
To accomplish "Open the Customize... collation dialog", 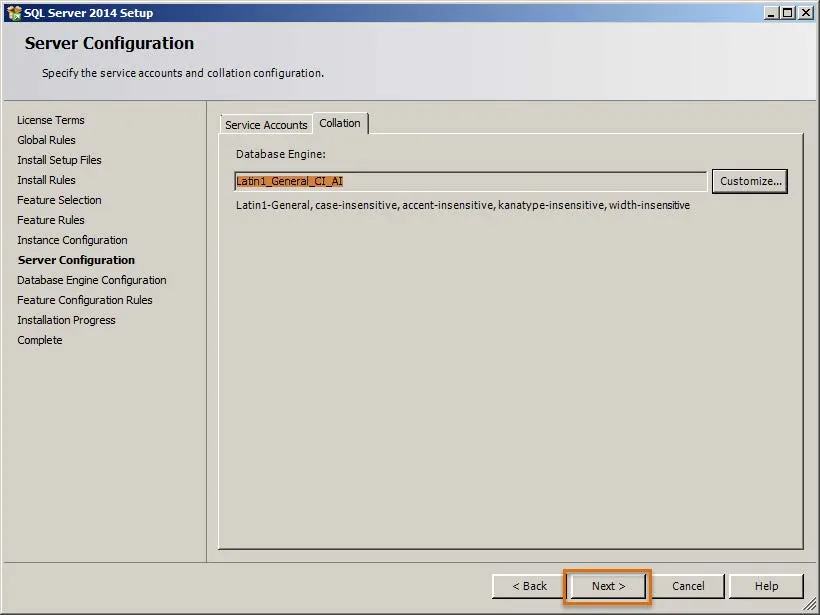I will (750, 181).
